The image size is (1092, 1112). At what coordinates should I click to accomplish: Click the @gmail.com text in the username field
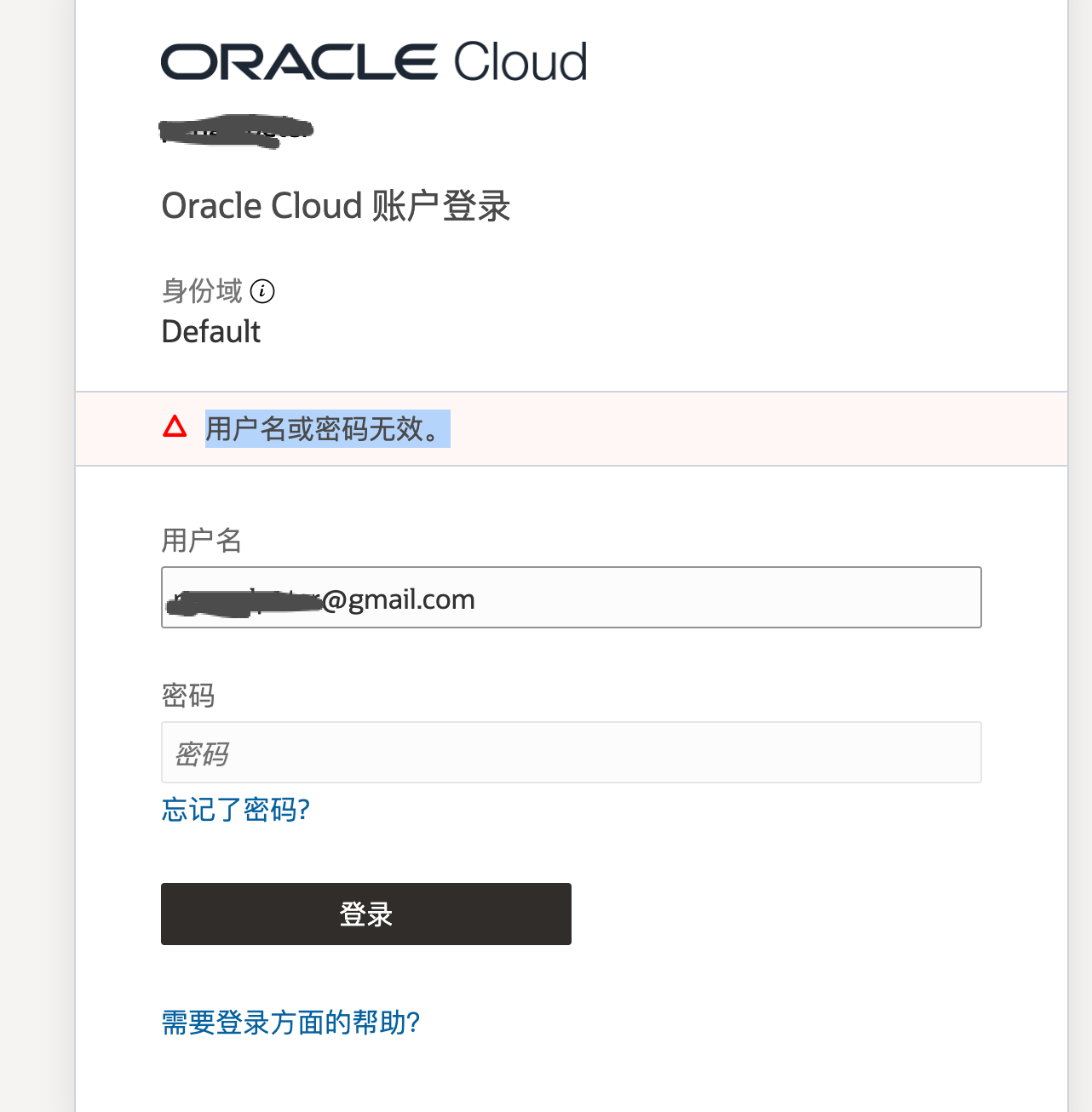point(399,599)
